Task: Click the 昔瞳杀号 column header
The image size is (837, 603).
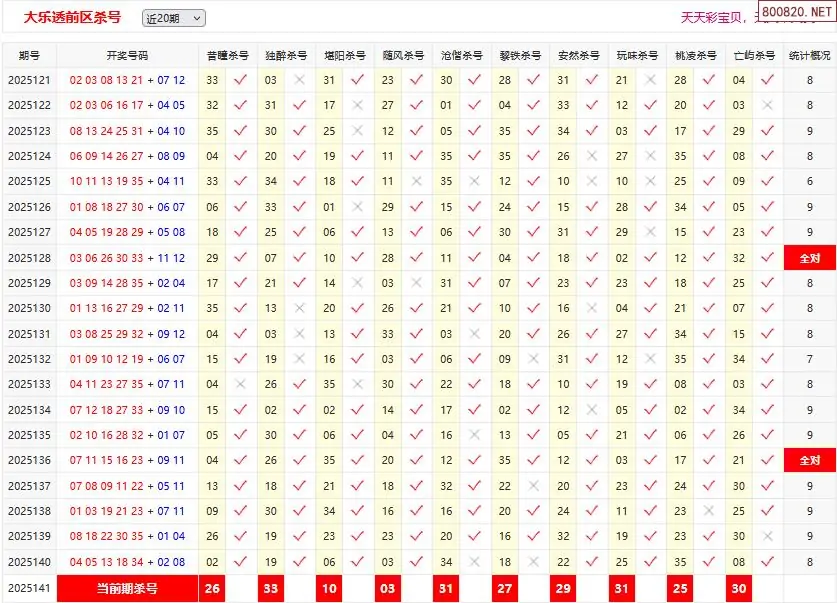Action: (x=227, y=56)
